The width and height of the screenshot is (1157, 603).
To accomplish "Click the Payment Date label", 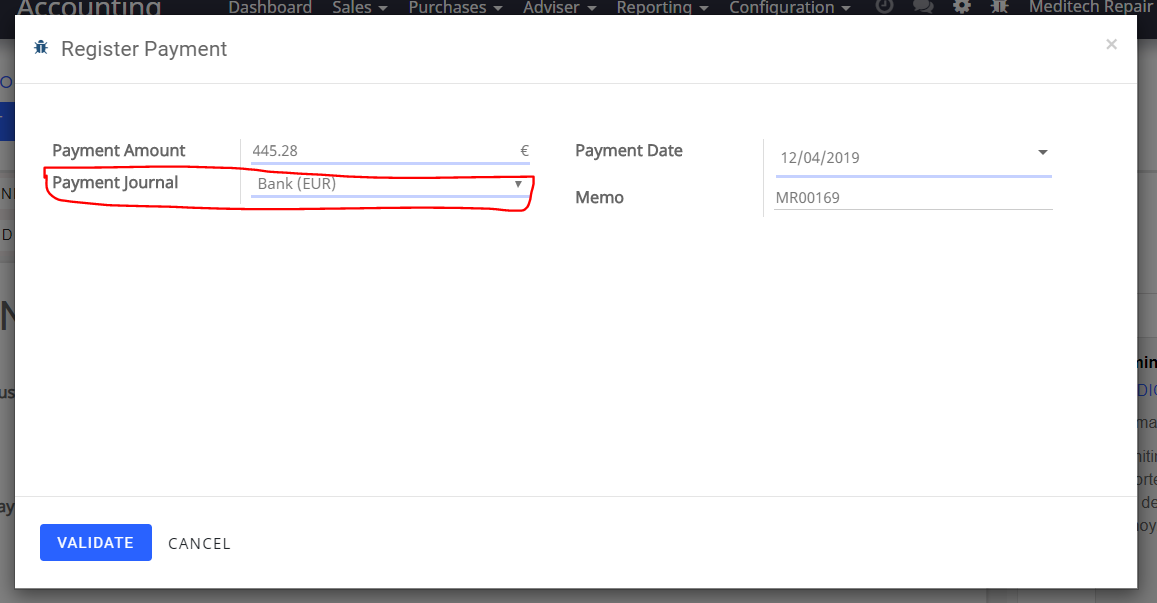I will pyautogui.click(x=629, y=151).
